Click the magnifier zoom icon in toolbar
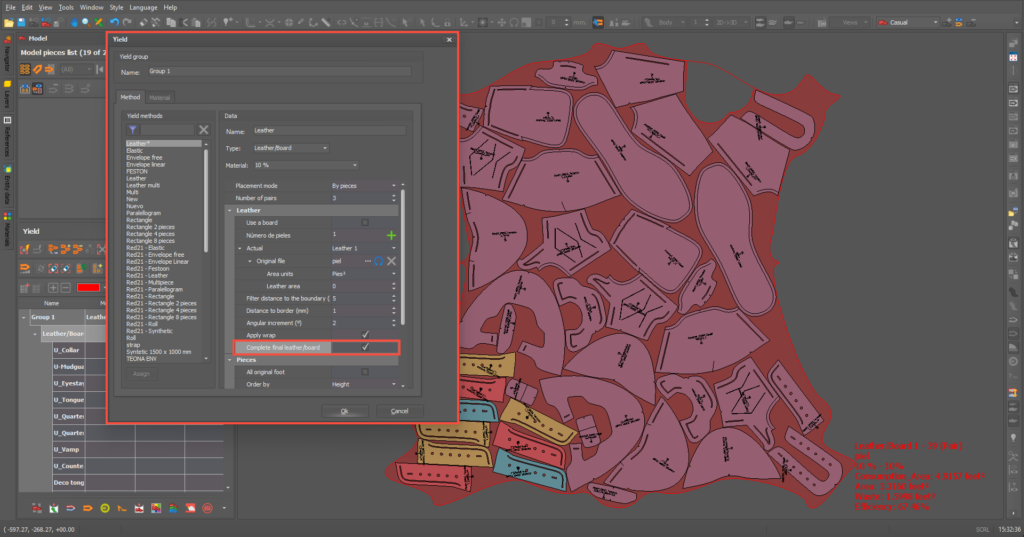The height and width of the screenshot is (537, 1024). (x=86, y=22)
